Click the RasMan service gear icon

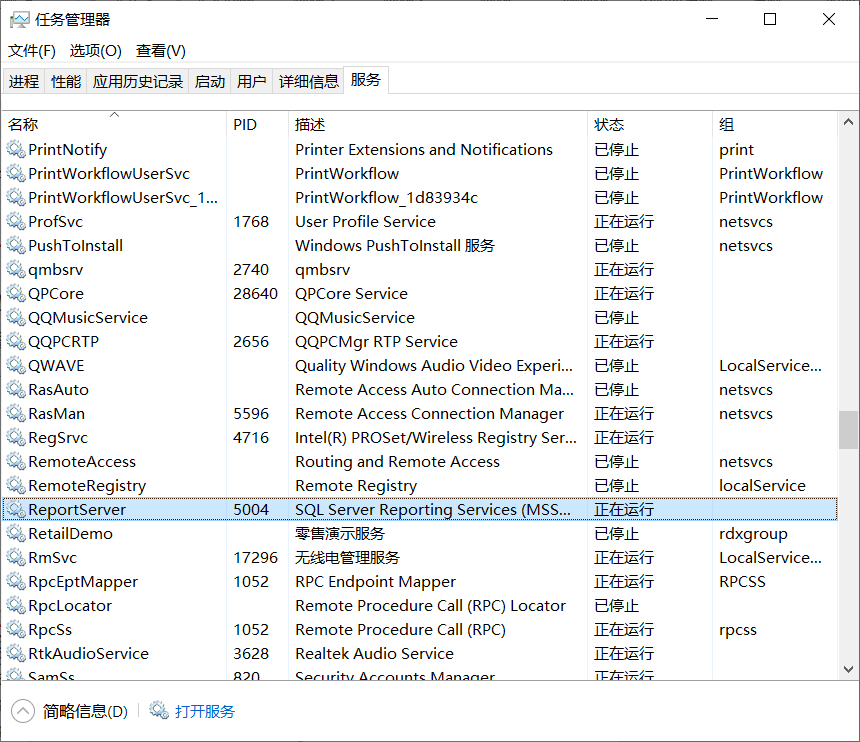coord(16,414)
